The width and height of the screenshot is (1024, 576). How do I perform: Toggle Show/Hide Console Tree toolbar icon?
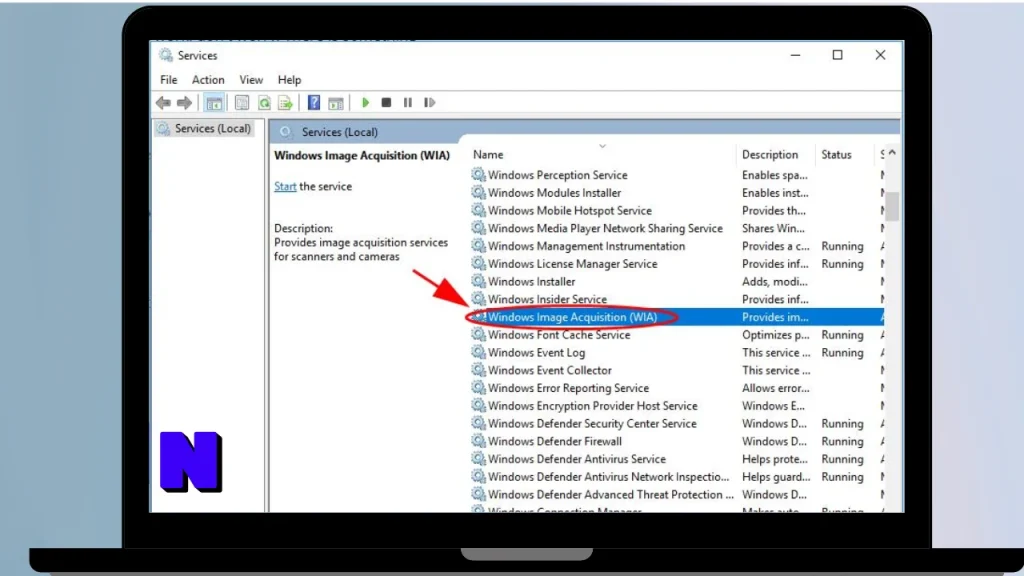pyautogui.click(x=214, y=103)
